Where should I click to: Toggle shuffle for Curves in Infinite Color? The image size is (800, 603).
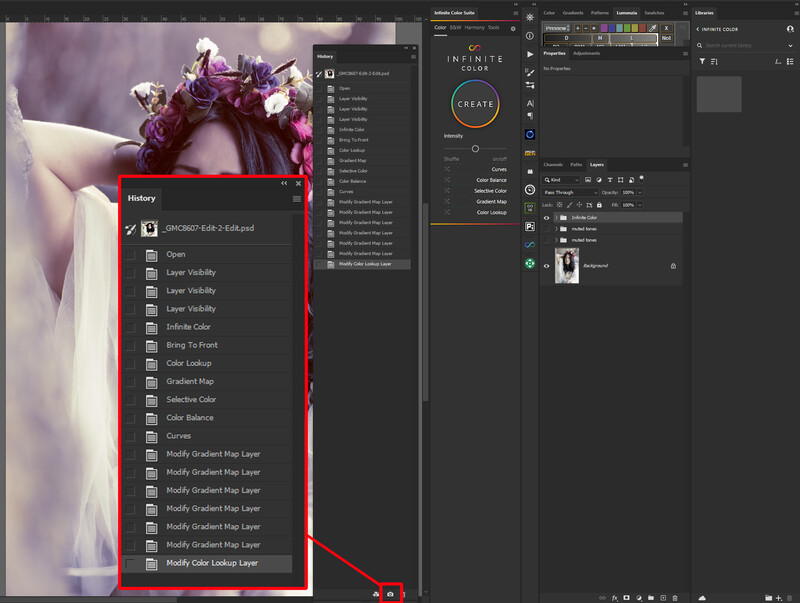coord(447,169)
